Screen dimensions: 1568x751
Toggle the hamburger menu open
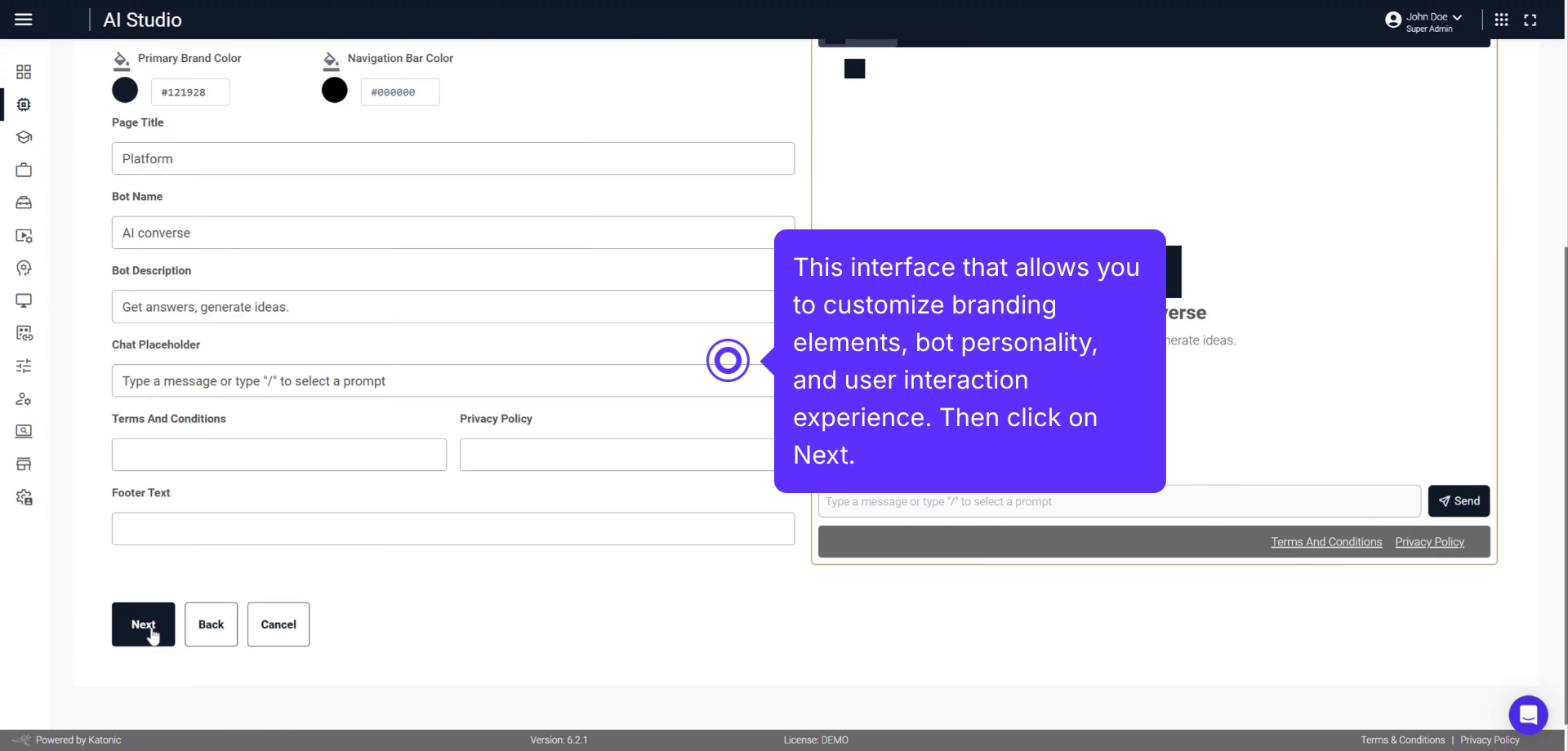click(x=23, y=19)
